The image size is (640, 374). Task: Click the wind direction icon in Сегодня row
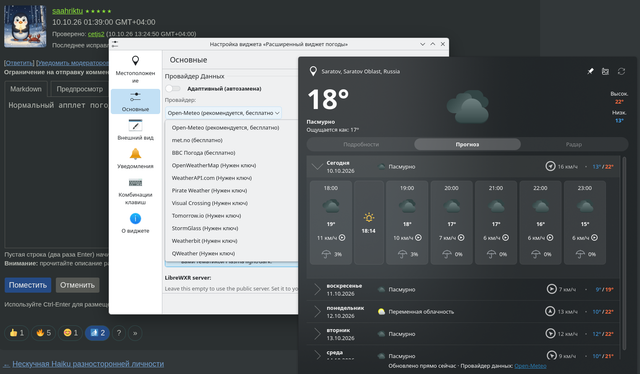(x=550, y=166)
